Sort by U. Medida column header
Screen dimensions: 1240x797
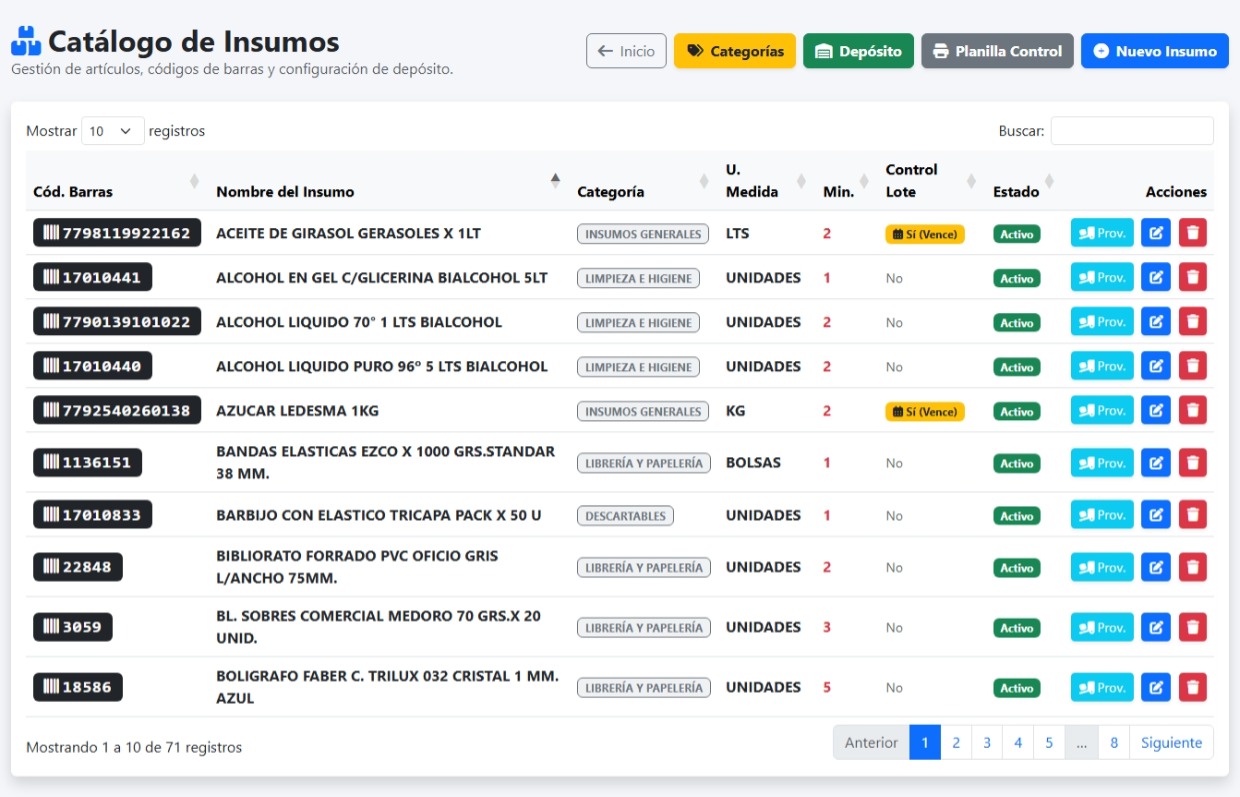(766, 181)
